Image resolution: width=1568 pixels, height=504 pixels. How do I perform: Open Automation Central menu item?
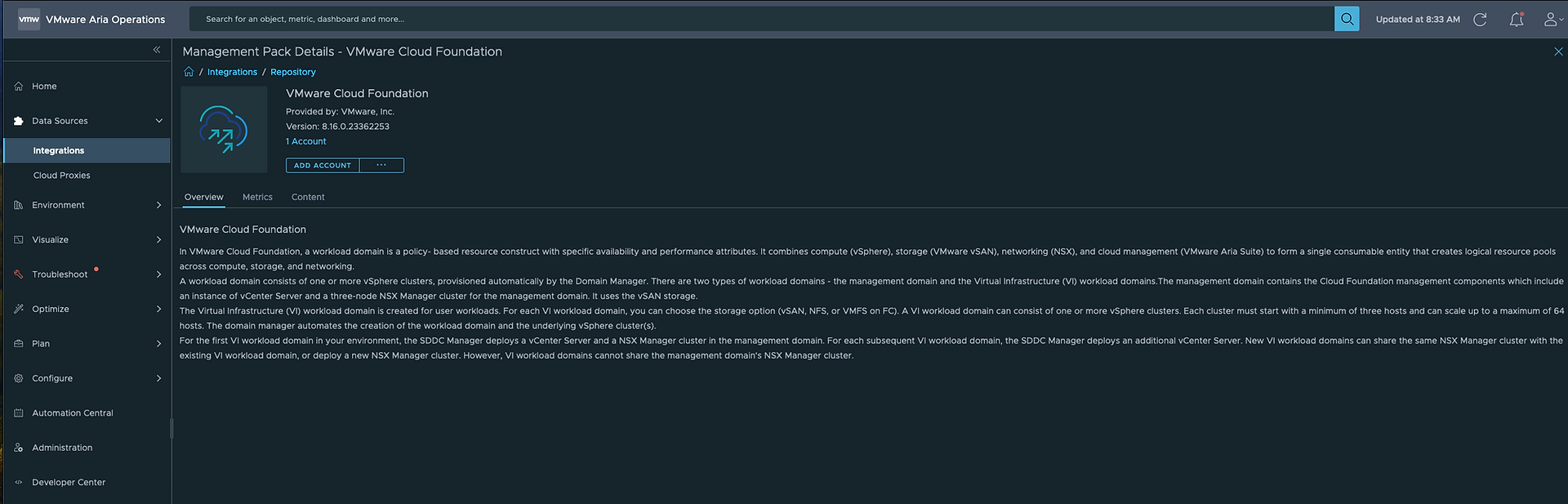pos(73,413)
